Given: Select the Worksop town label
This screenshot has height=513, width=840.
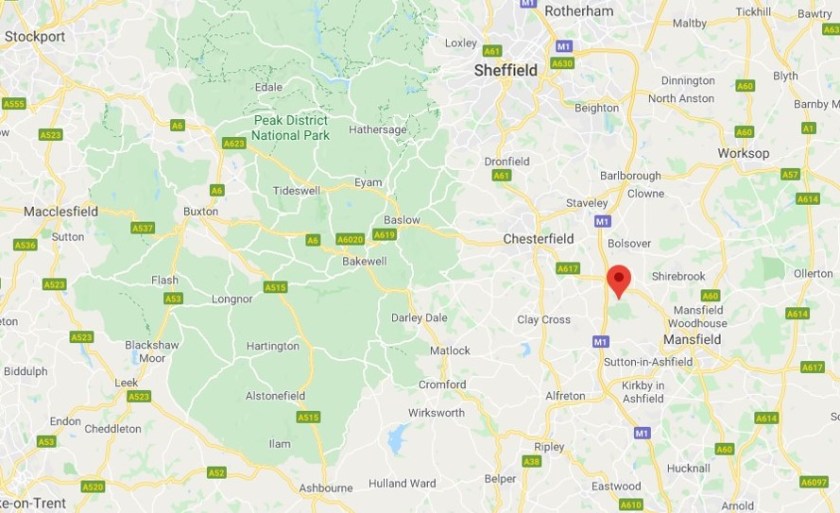Looking at the screenshot, I should (744, 153).
